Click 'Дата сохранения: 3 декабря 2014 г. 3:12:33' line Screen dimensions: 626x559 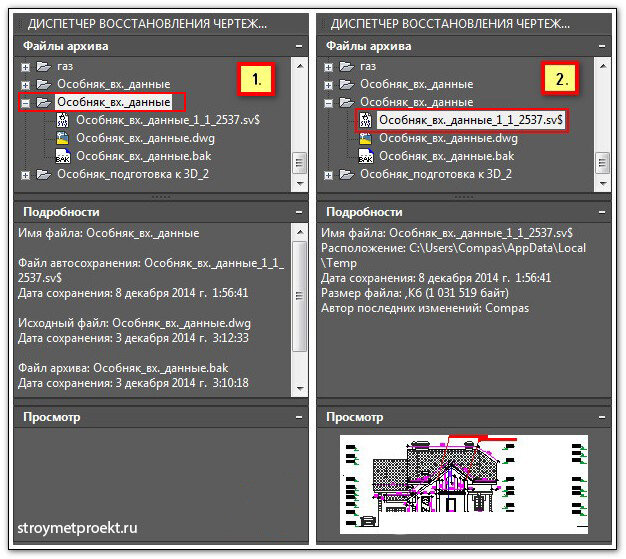click(x=133, y=338)
